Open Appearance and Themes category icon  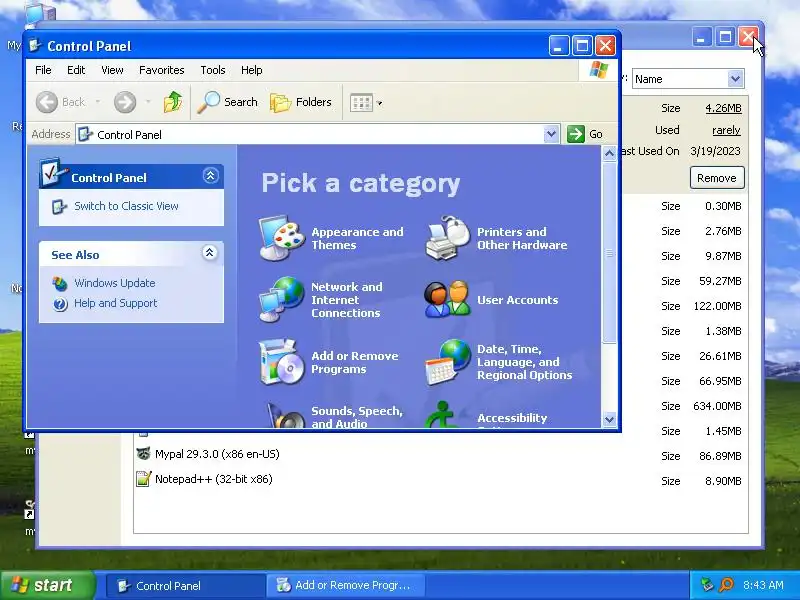click(282, 238)
